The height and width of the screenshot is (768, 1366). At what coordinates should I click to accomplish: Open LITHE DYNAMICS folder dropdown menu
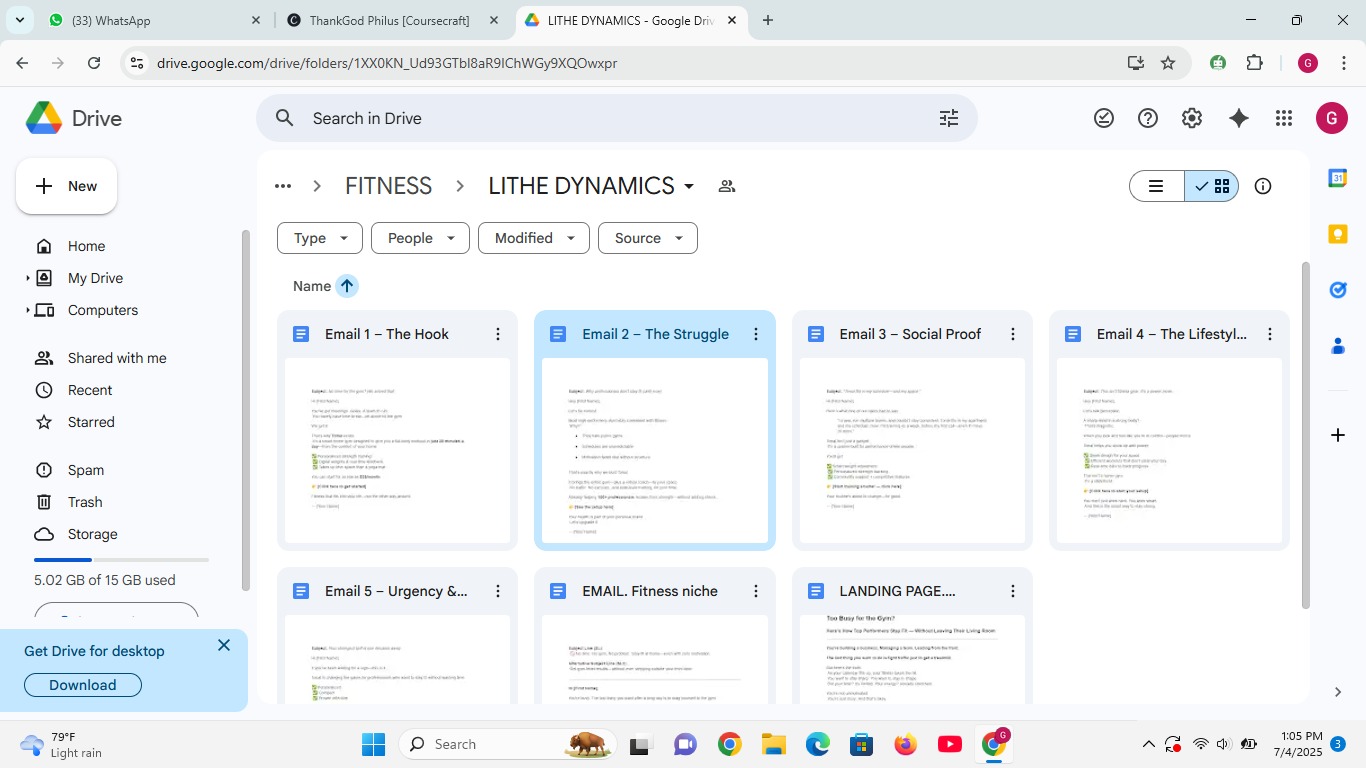(689, 187)
